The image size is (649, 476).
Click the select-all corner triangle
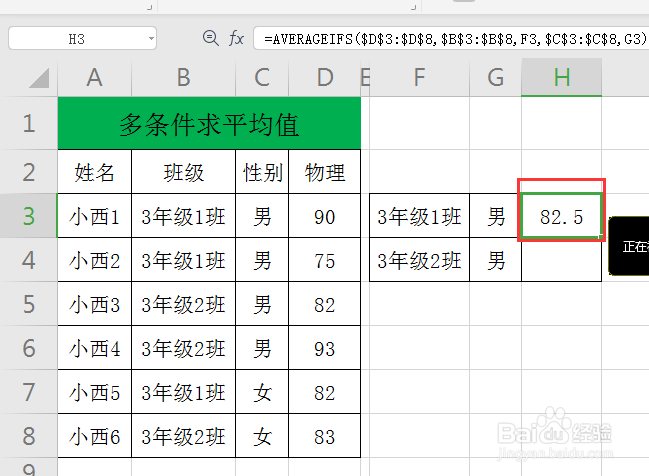(x=40, y=78)
